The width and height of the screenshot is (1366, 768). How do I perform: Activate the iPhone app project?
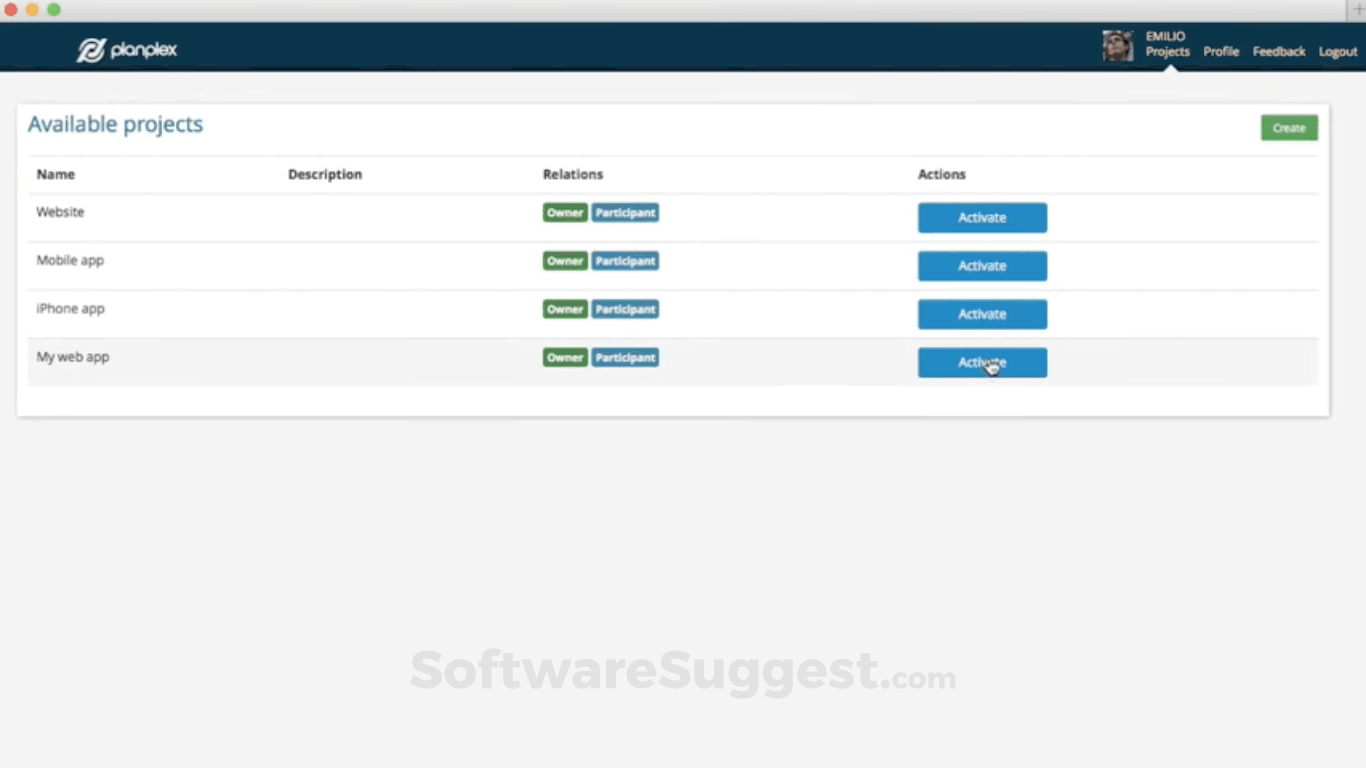click(982, 314)
